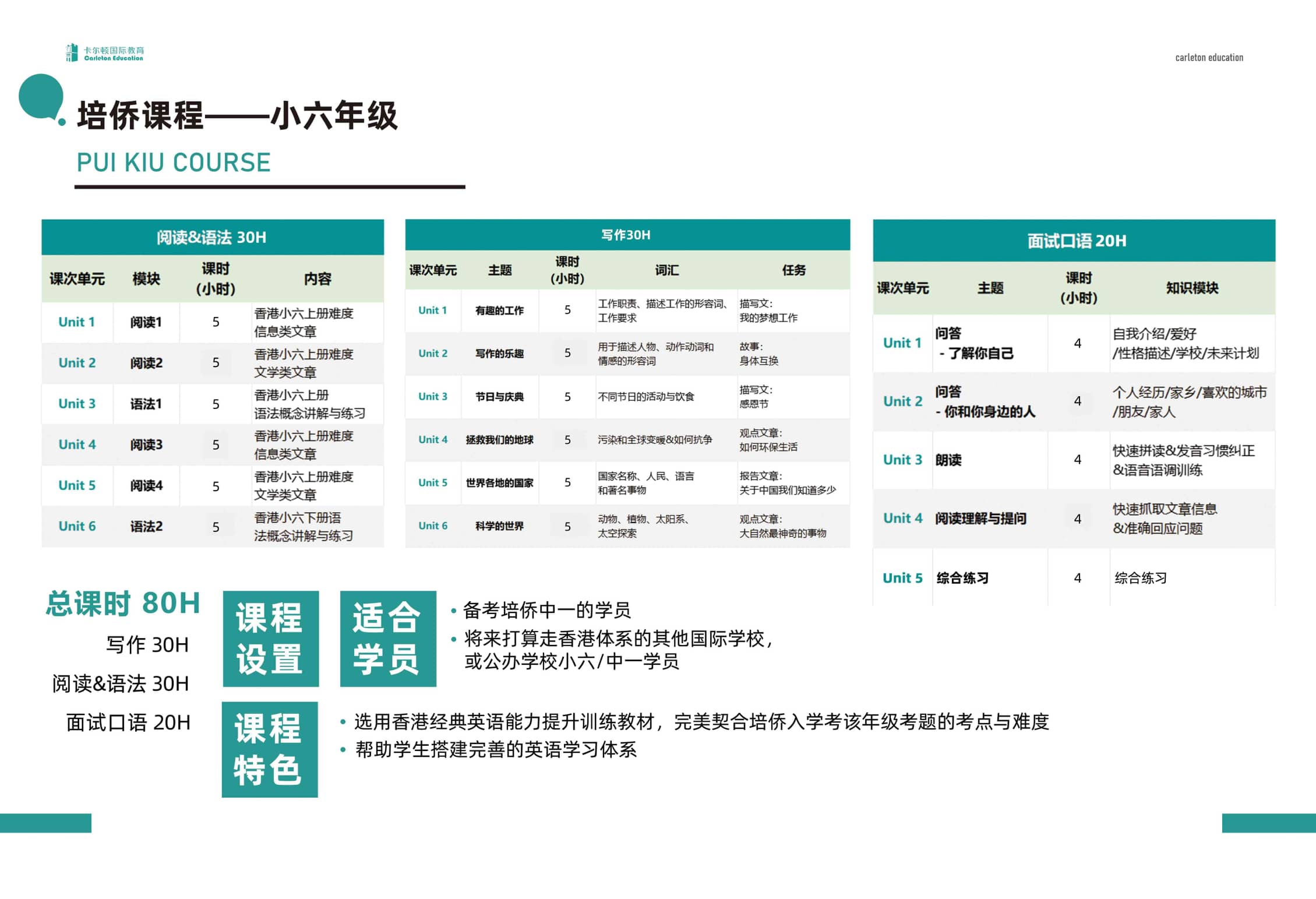Click the 综合练习 bold topic cell
The width and height of the screenshot is (1316, 899).
coord(990,577)
